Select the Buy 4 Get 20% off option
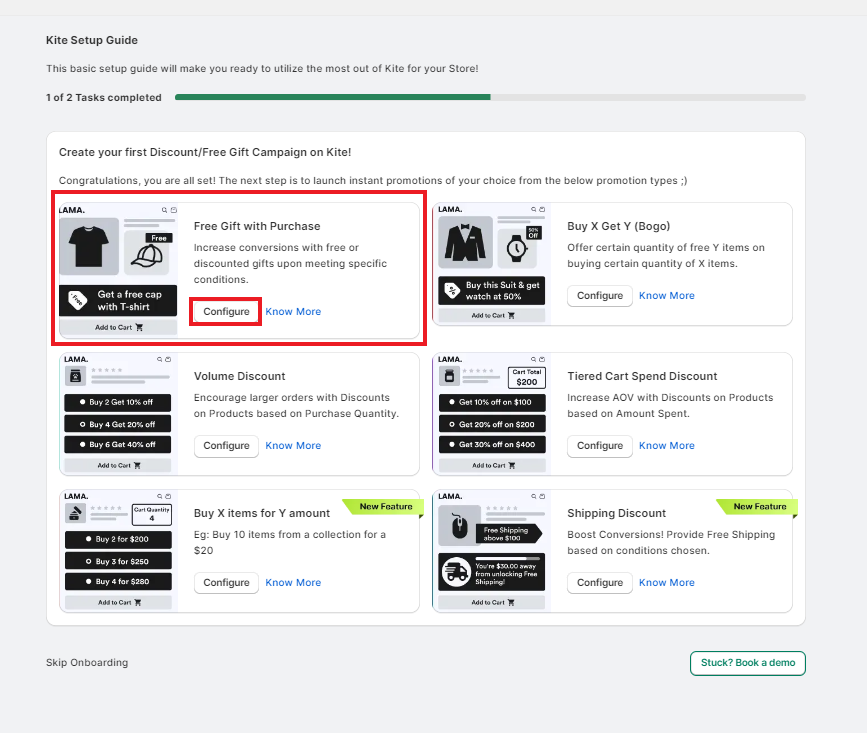 (118, 423)
